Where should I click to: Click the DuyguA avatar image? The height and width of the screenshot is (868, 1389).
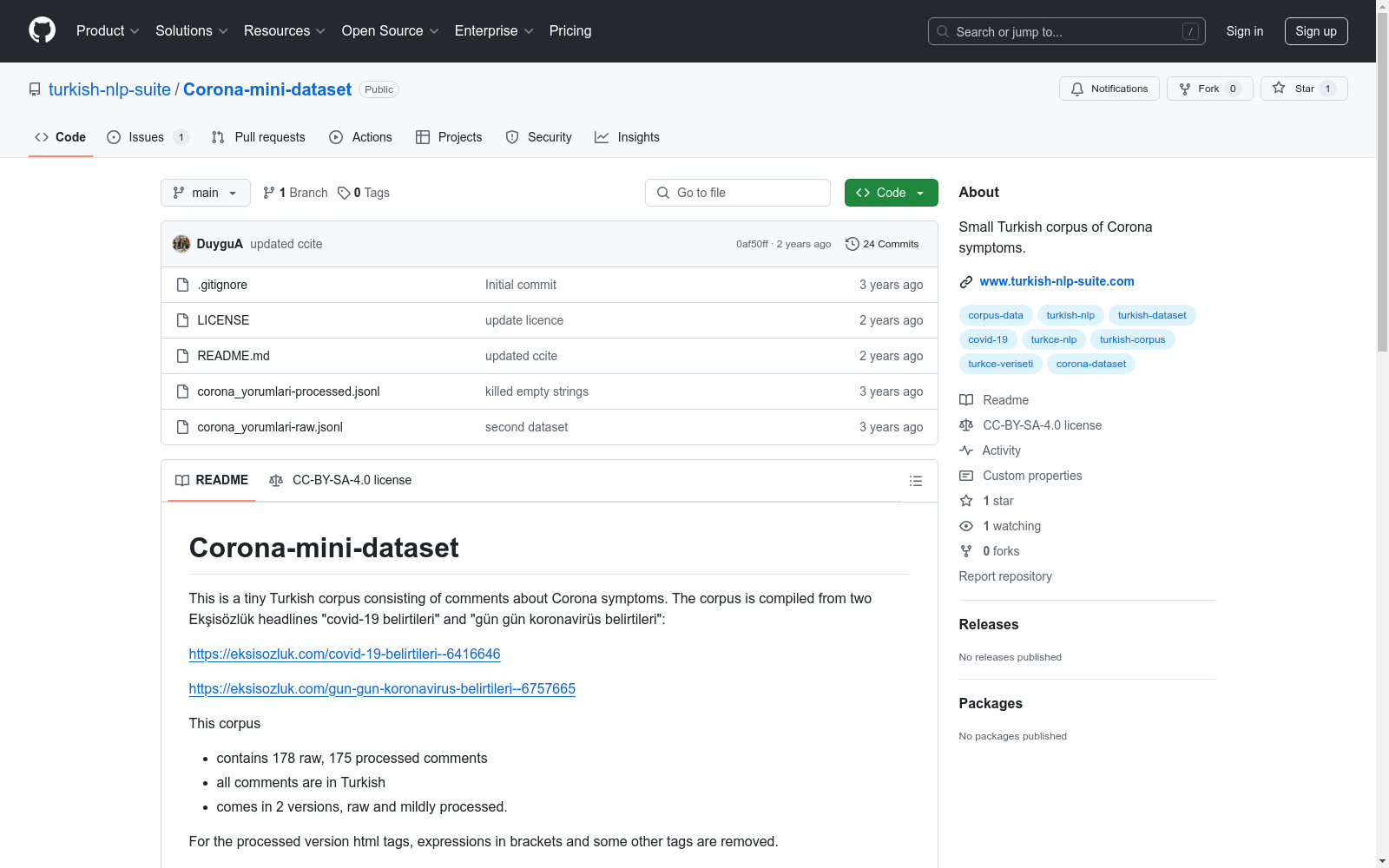[x=181, y=244]
